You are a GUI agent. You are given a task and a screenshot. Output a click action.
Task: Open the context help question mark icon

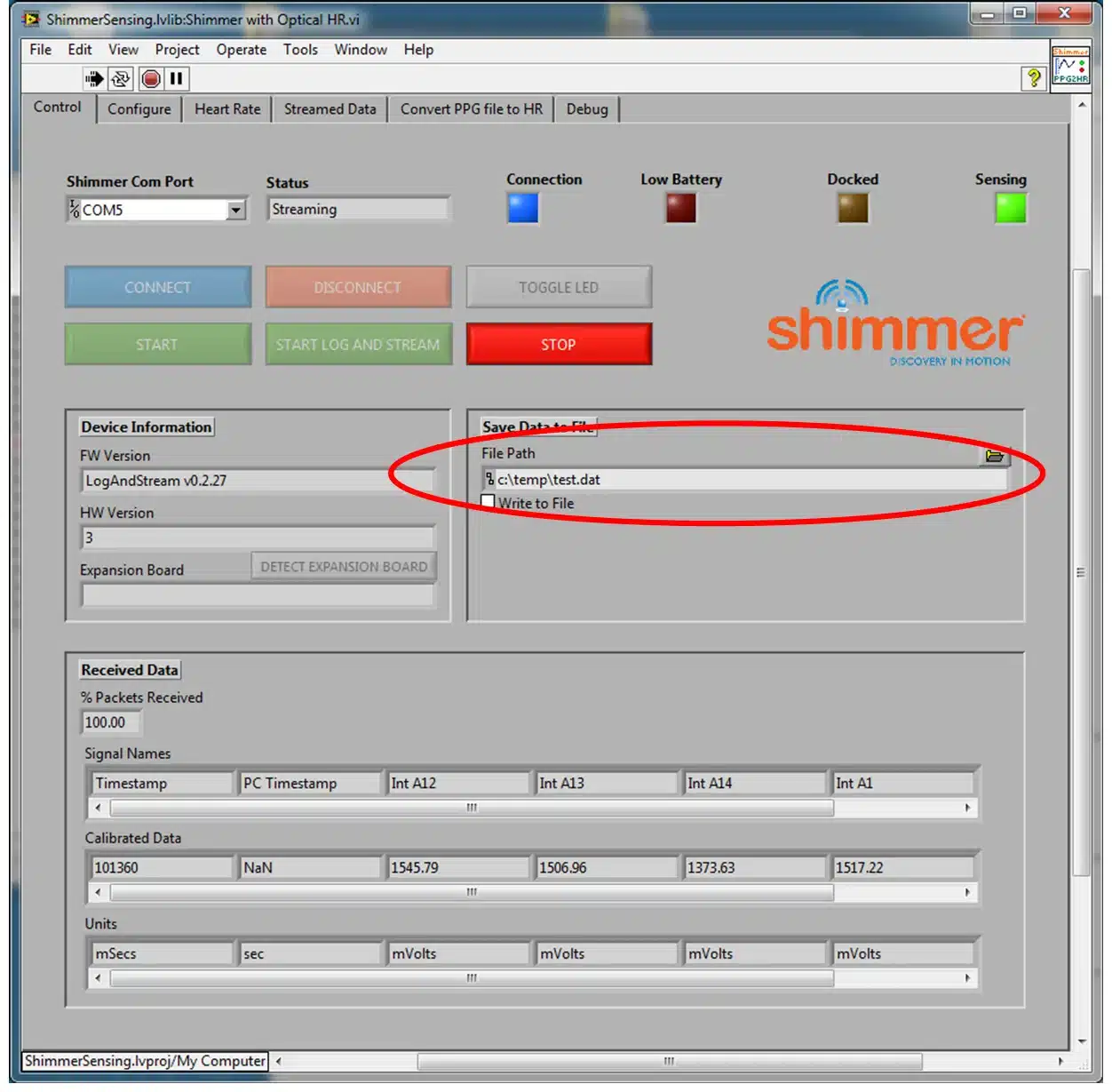point(1034,78)
